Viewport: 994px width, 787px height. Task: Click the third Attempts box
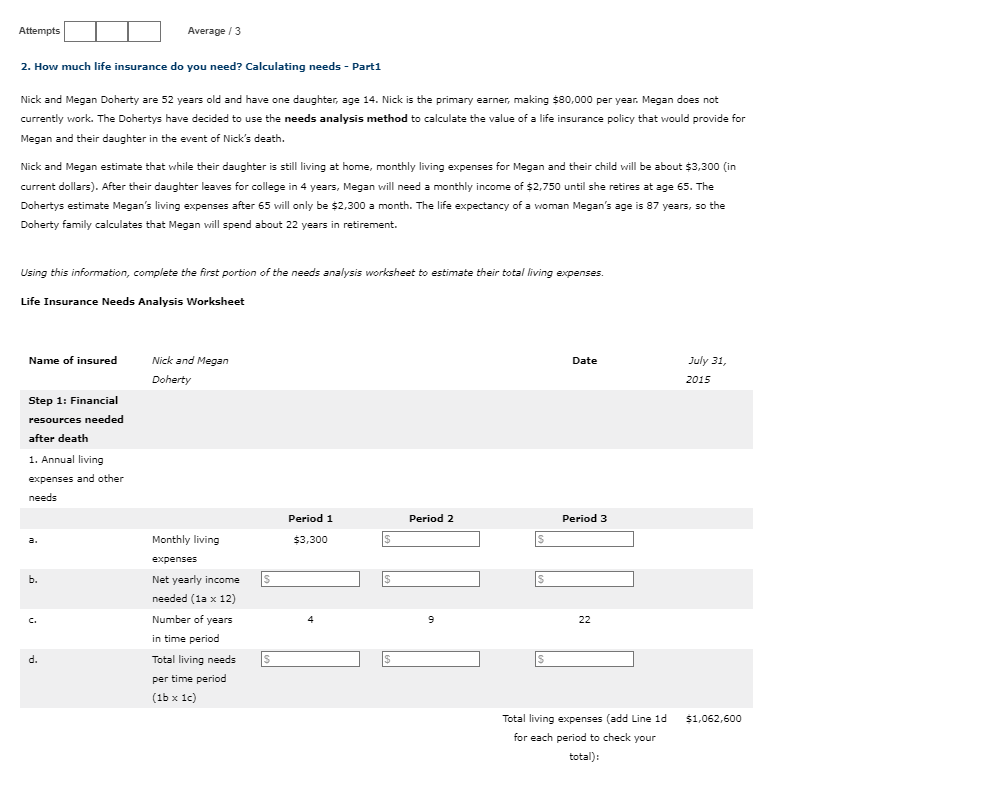click(144, 31)
